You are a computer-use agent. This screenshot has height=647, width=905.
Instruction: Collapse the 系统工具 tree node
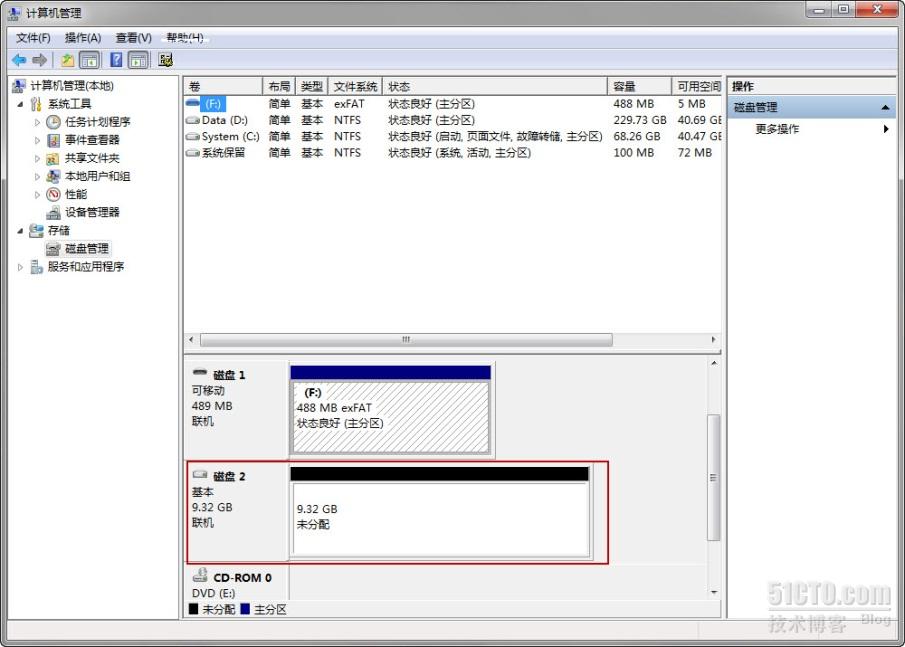[20, 104]
